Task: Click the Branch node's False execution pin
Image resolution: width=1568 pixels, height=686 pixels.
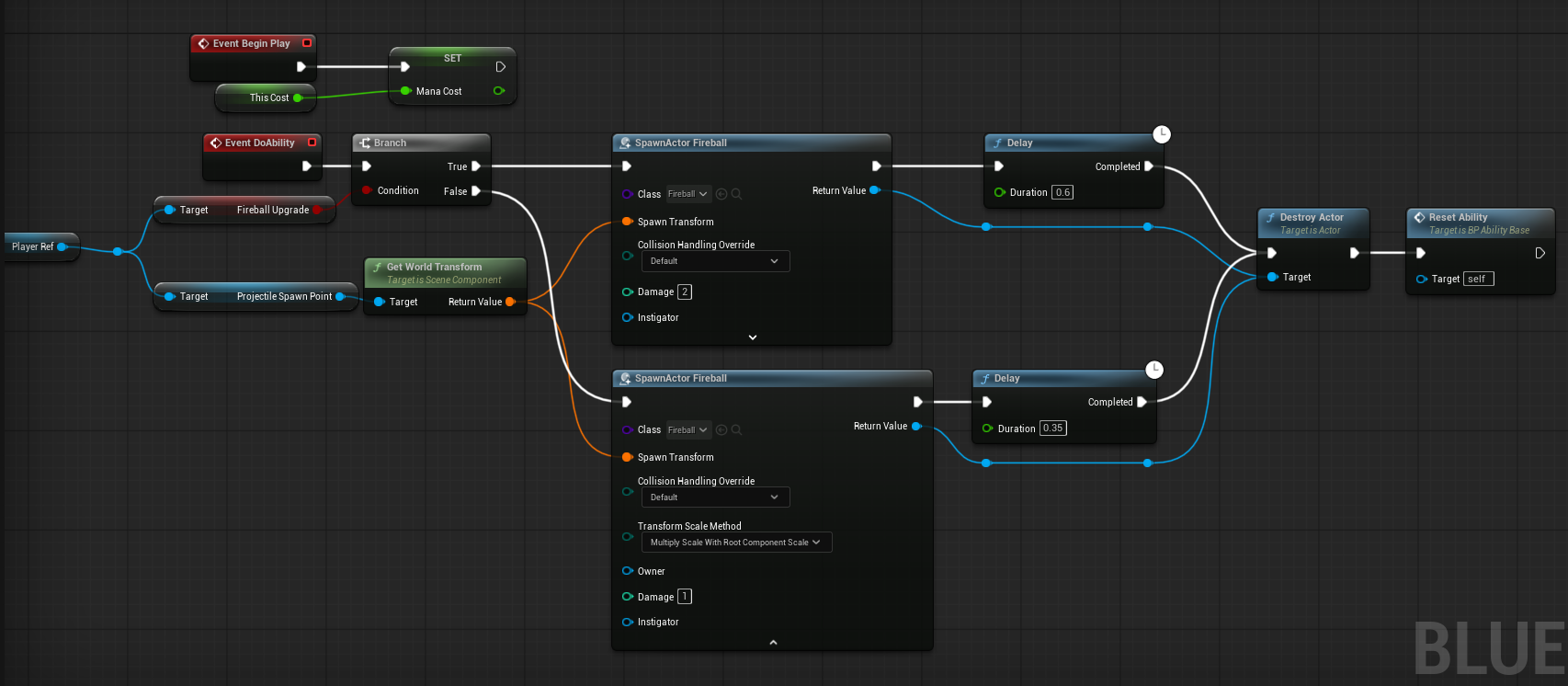Action: coord(476,191)
